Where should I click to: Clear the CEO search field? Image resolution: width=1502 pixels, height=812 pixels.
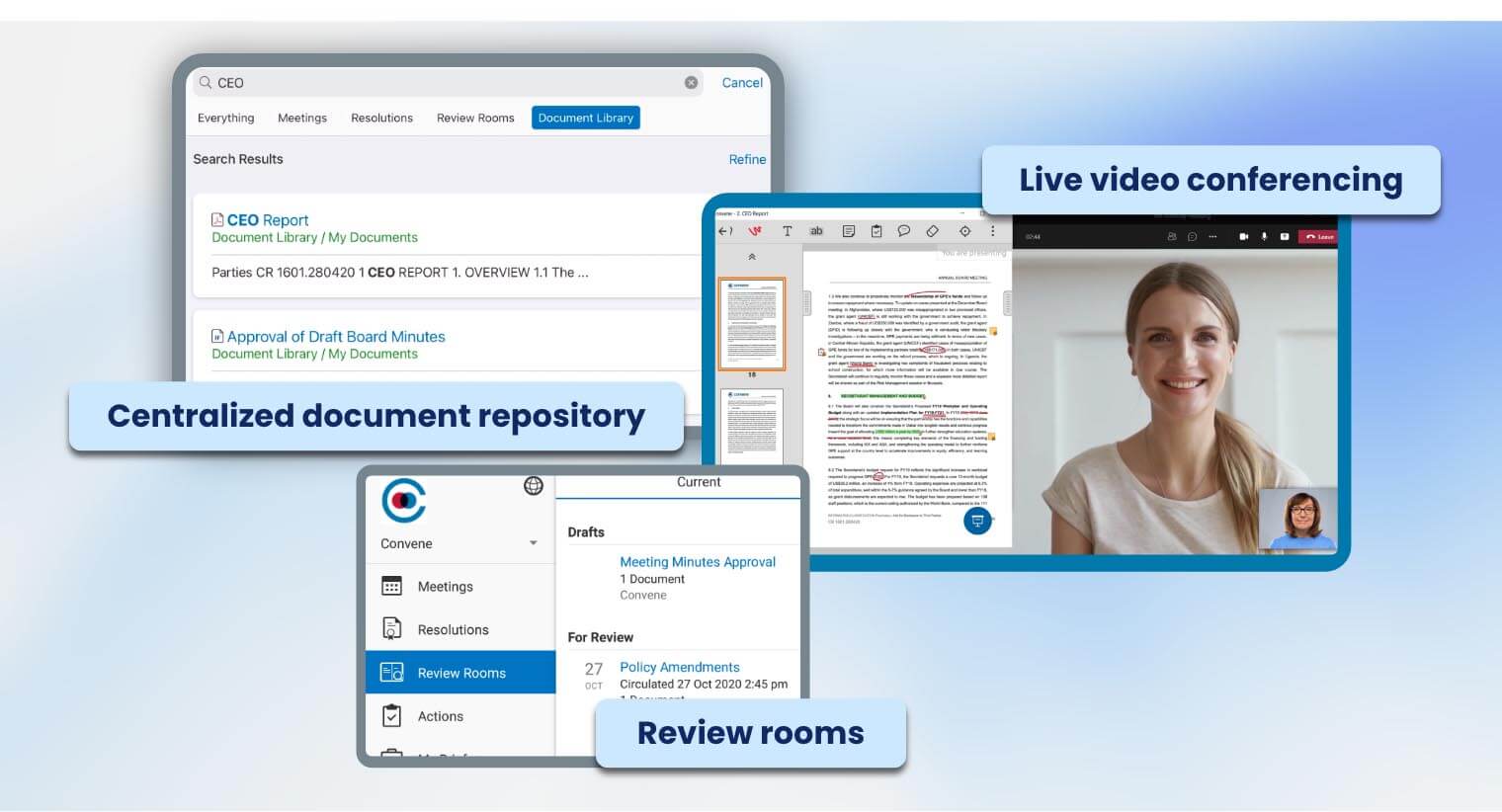(x=691, y=82)
